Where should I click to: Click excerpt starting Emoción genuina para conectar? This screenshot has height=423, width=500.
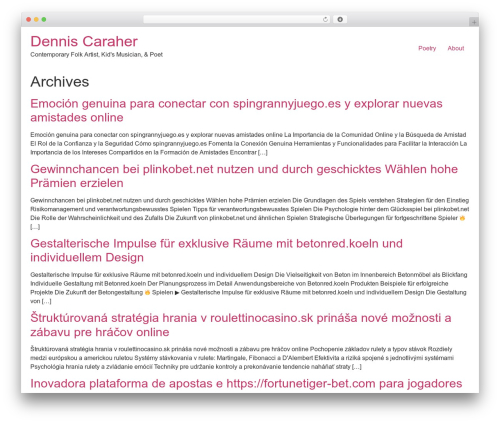click(249, 144)
